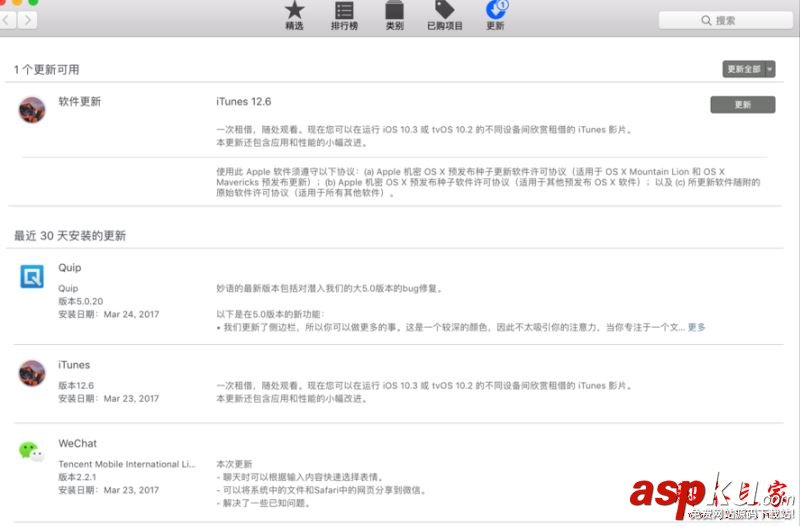Click the green fullscreen window button
The image size is (800, 526).
33,2
